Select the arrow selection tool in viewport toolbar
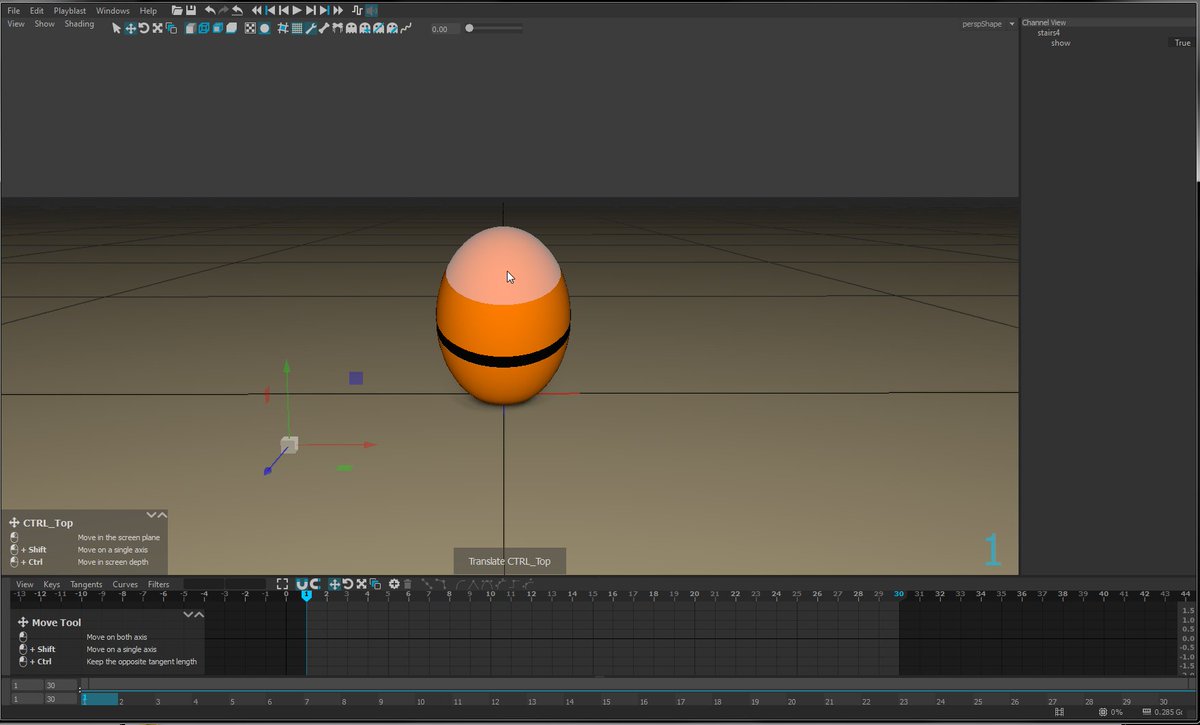 tap(116, 28)
